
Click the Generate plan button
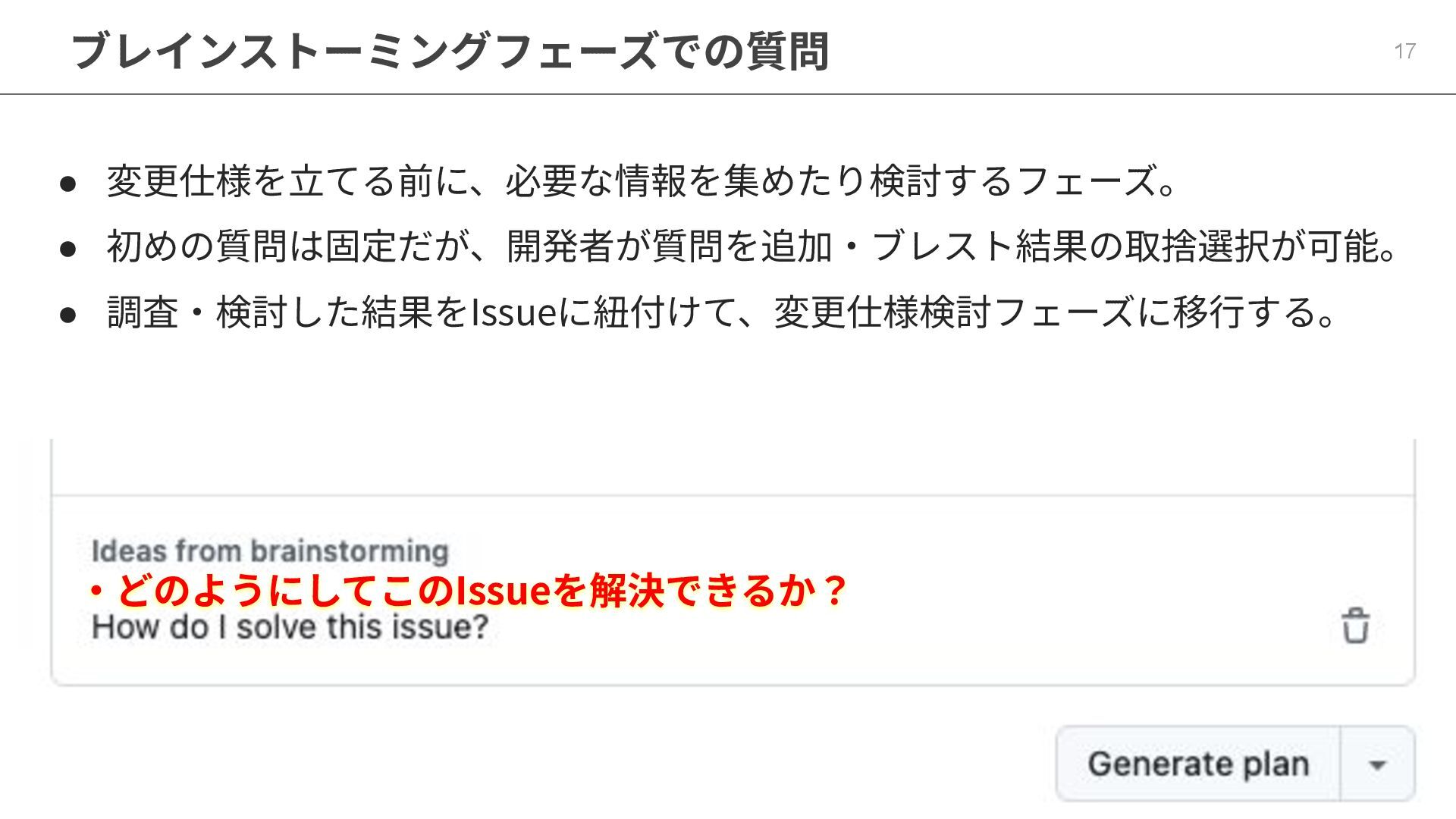pos(1198,764)
